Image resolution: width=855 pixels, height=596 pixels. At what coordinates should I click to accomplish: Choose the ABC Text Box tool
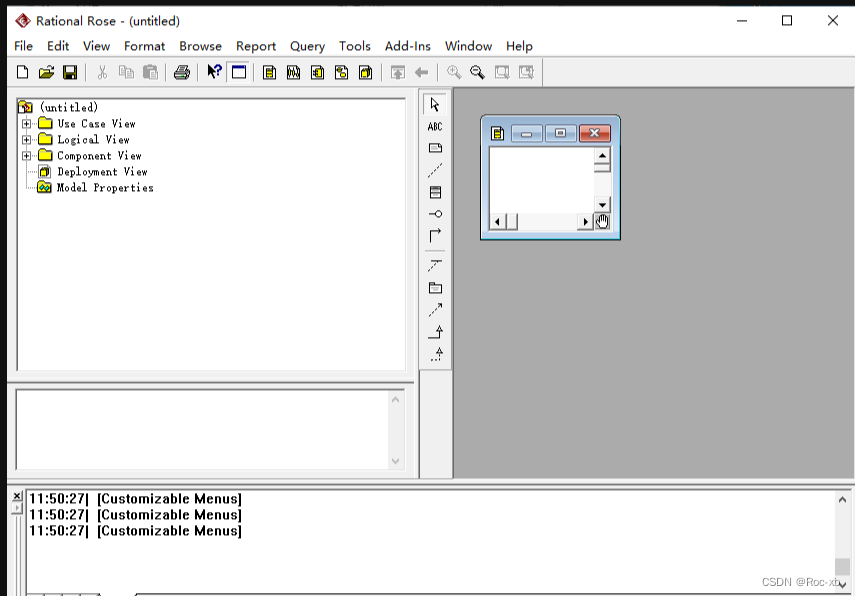click(435, 127)
